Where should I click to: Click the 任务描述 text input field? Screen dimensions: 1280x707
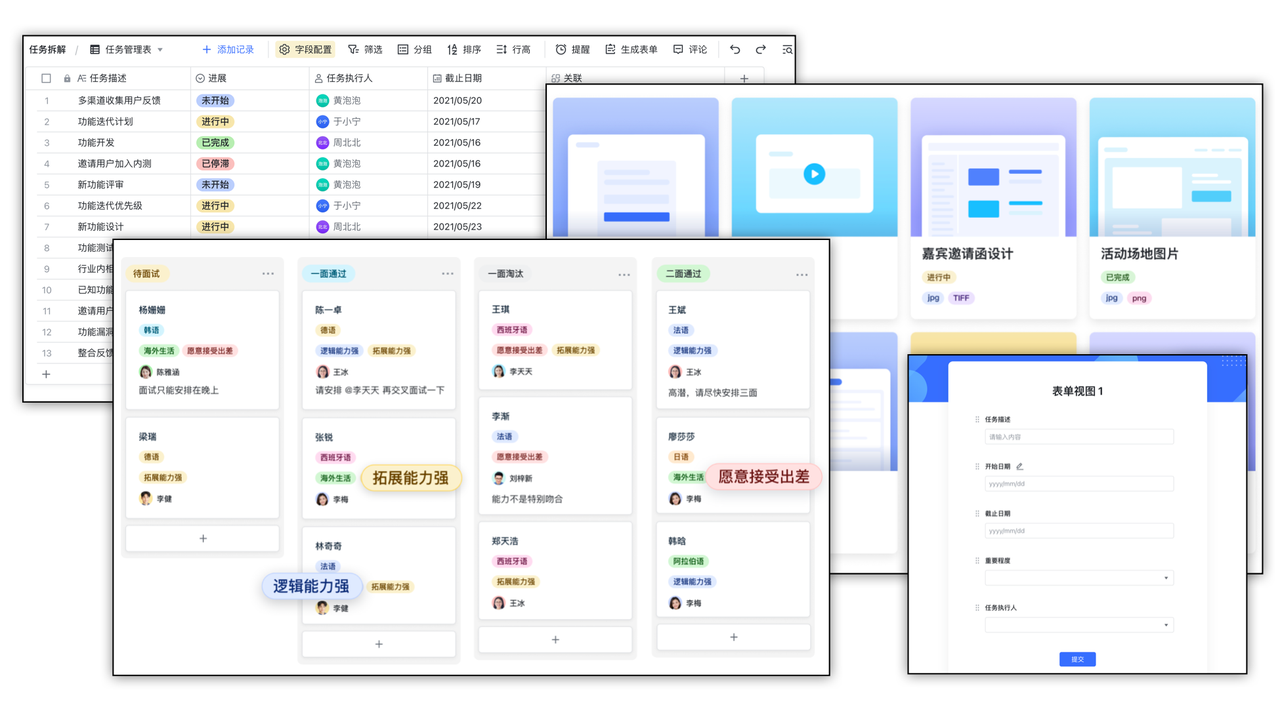1079,437
